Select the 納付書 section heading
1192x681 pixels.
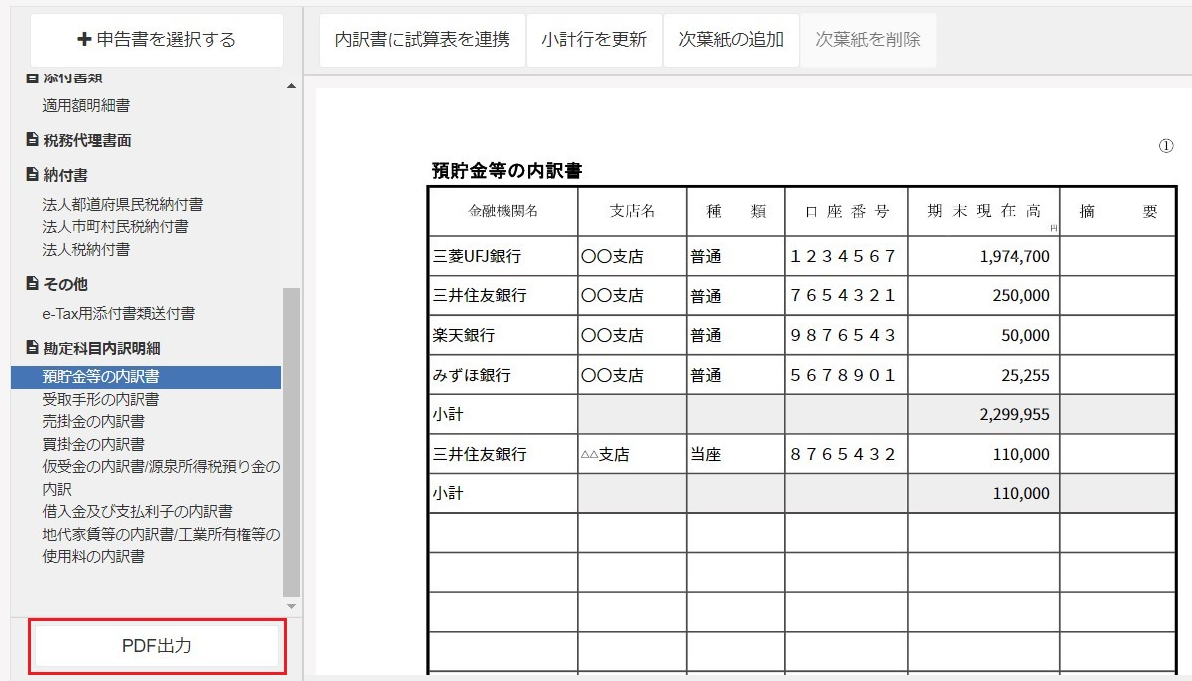coord(65,176)
